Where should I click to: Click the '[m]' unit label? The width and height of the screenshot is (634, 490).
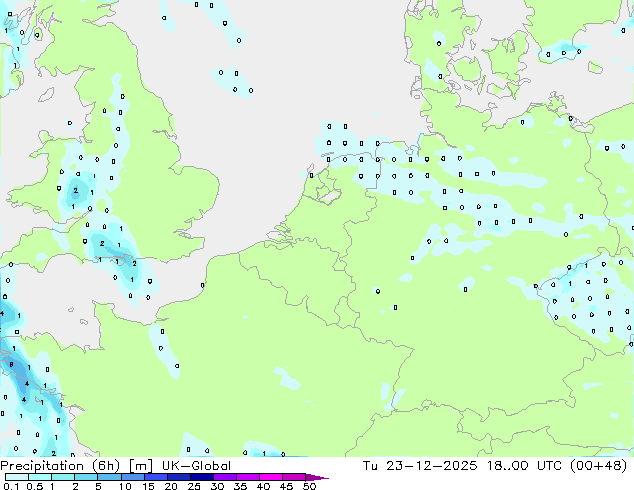[140, 466]
